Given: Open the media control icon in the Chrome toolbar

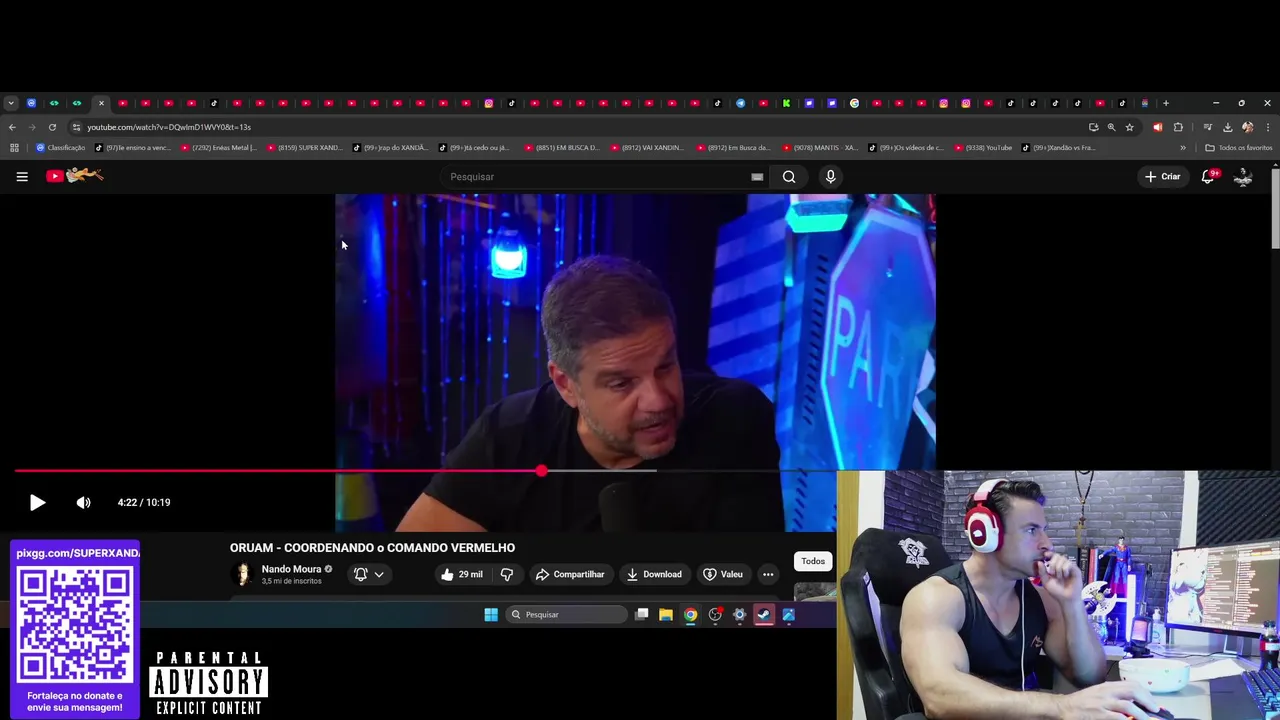Looking at the screenshot, I should (1207, 127).
